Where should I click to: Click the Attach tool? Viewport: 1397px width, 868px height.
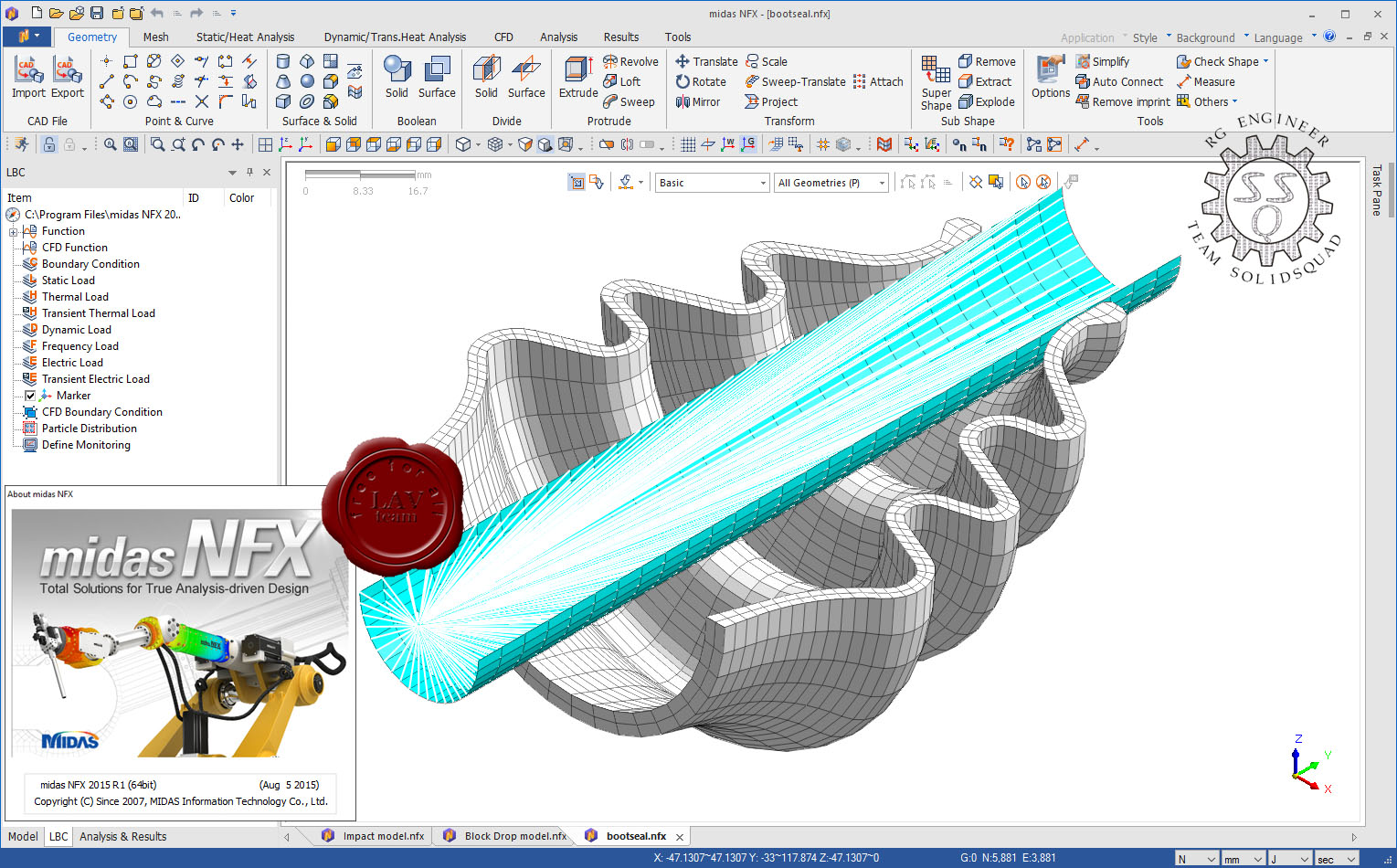(x=878, y=81)
